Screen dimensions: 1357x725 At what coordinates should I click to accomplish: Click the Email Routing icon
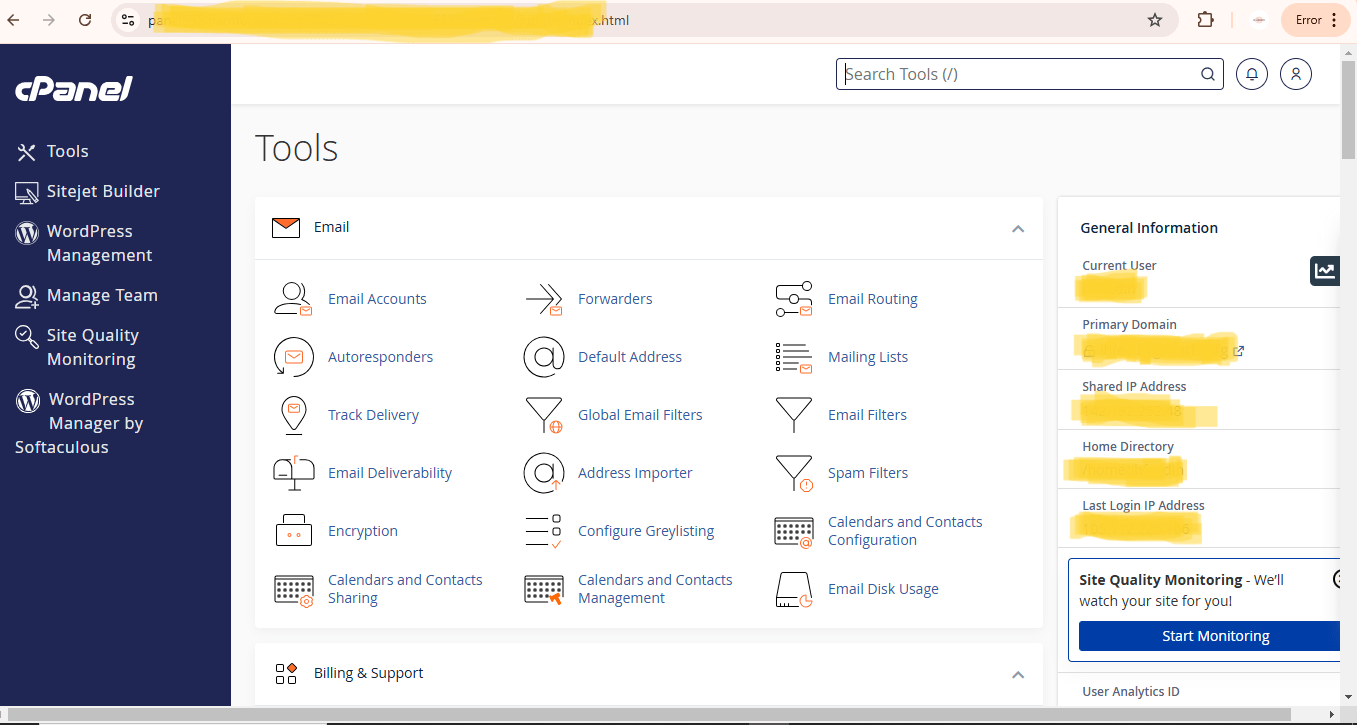click(x=794, y=299)
